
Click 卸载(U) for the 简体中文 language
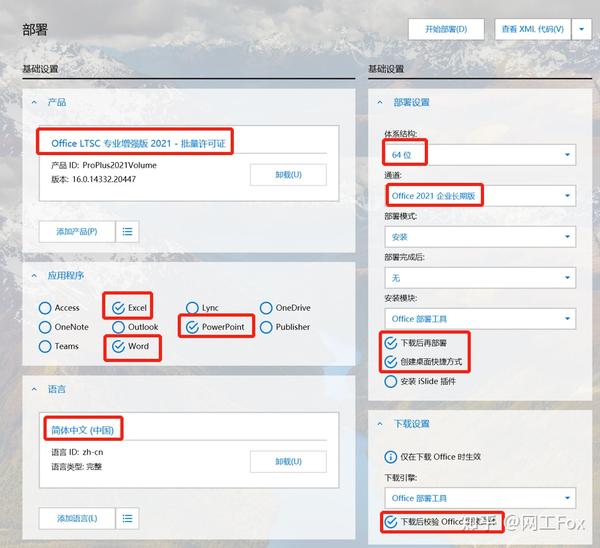[288, 462]
